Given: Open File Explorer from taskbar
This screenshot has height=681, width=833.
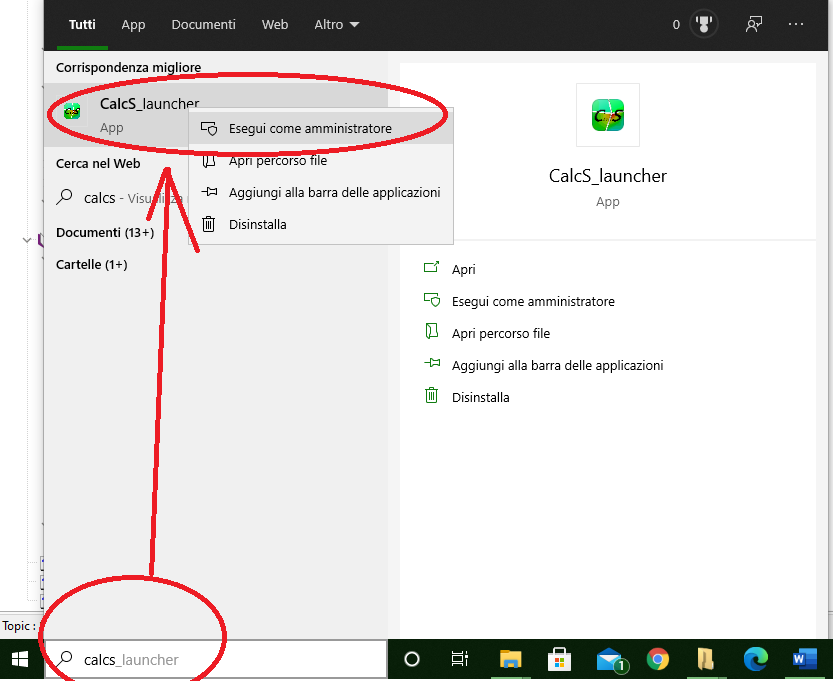Looking at the screenshot, I should (511, 659).
